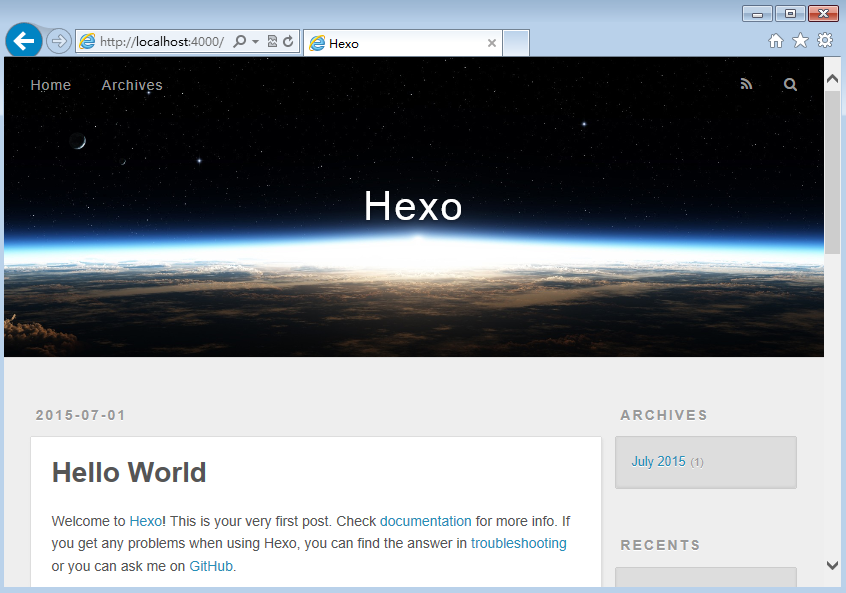Open the July 2015 archive link

(x=659, y=461)
